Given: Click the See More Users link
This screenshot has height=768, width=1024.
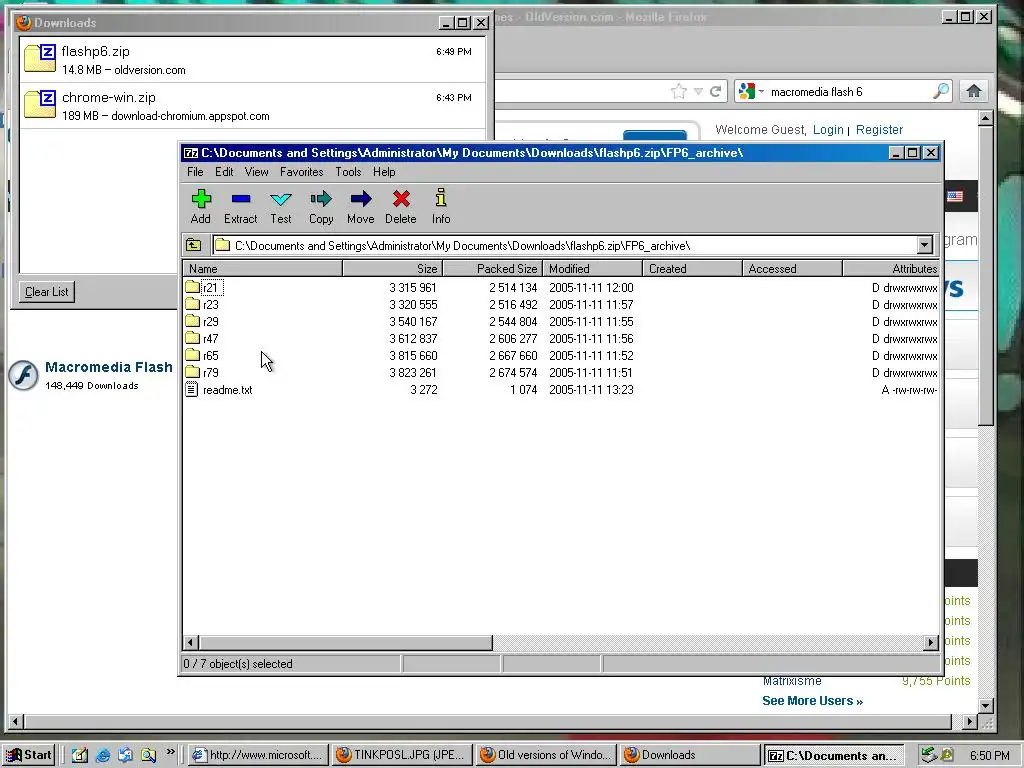Looking at the screenshot, I should tap(812, 701).
